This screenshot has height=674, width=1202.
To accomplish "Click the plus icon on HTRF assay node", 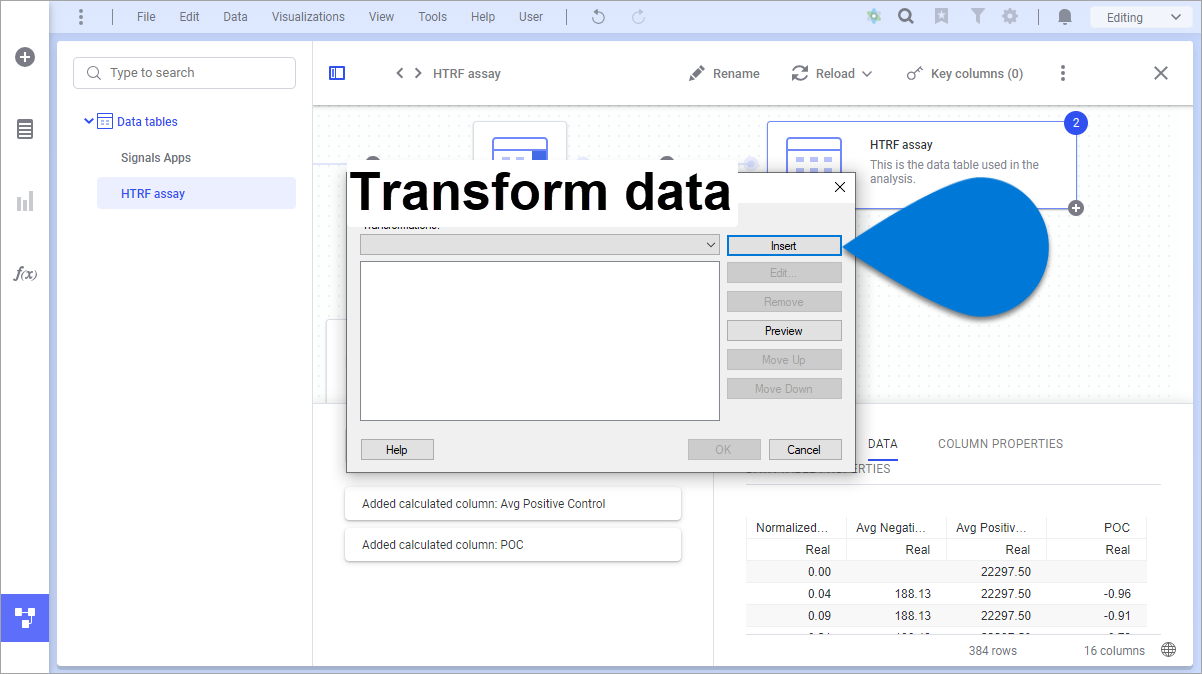I will [1076, 208].
